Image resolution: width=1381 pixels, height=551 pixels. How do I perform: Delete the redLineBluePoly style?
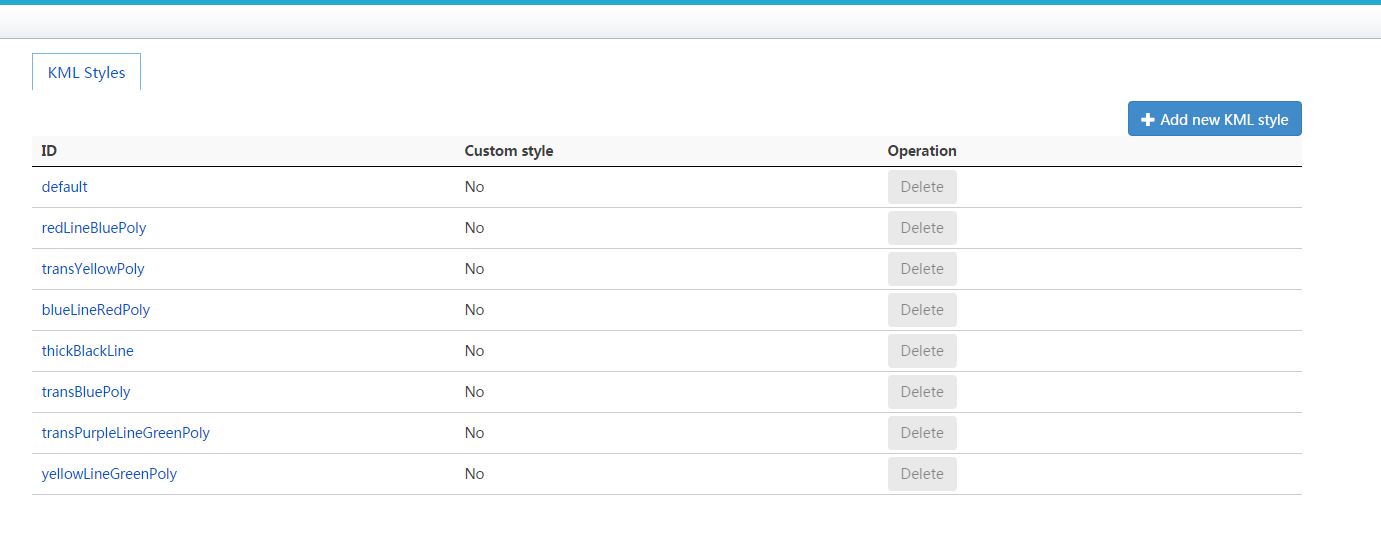[922, 228]
